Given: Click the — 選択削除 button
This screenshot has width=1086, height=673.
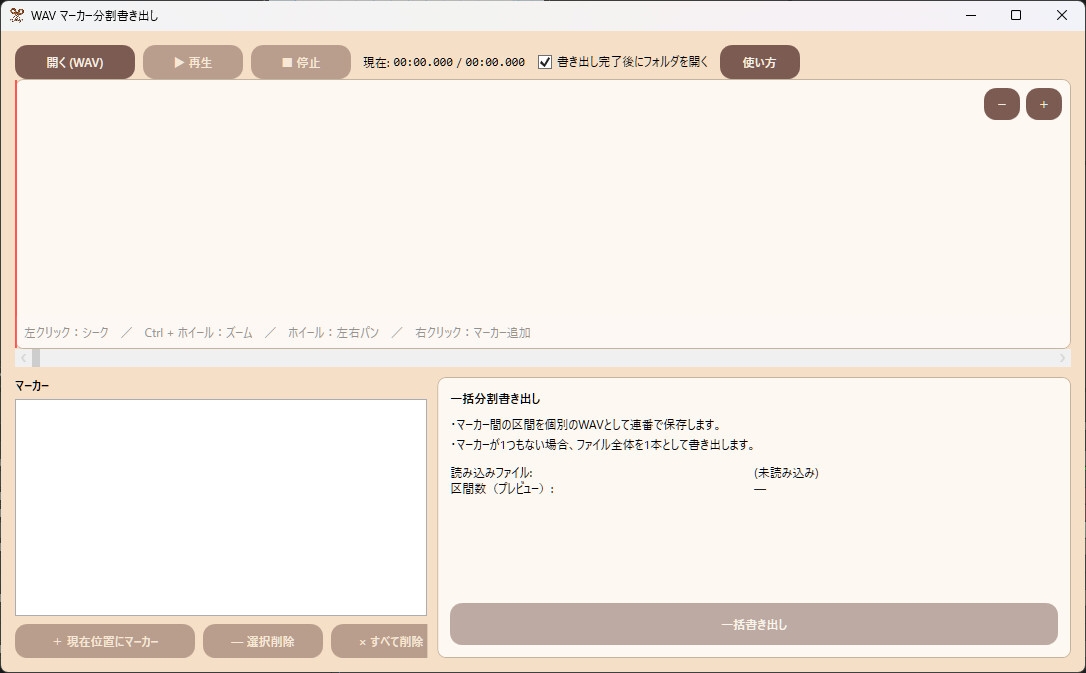Looking at the screenshot, I should pyautogui.click(x=263, y=641).
